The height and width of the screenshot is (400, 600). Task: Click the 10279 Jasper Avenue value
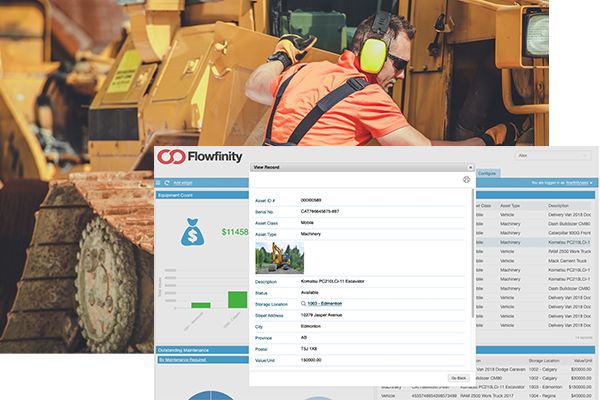(321, 315)
